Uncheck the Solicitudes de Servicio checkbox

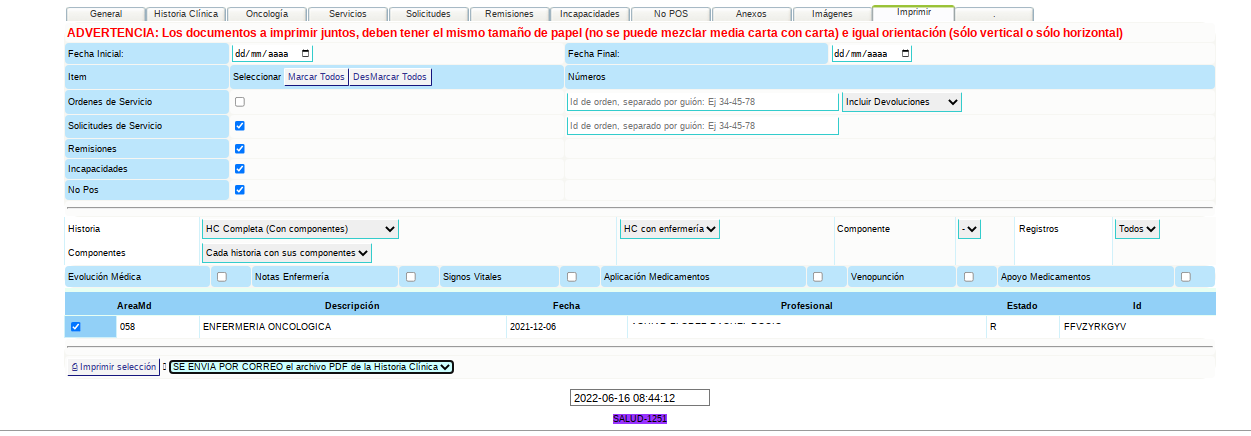point(240,126)
